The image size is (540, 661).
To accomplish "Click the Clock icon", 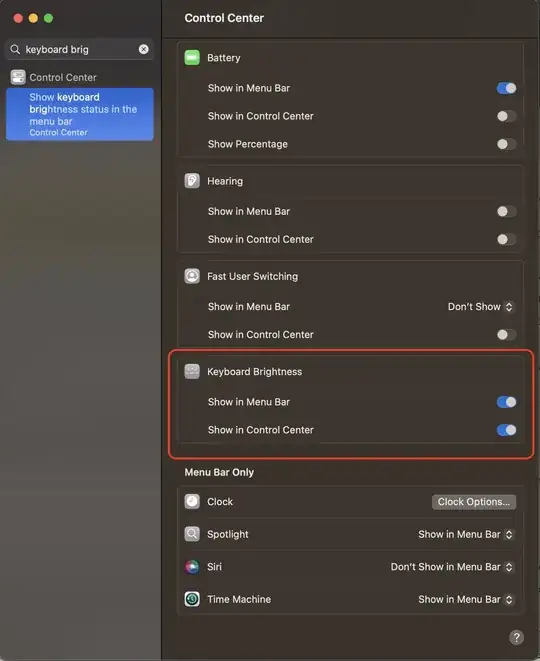I will pos(192,502).
